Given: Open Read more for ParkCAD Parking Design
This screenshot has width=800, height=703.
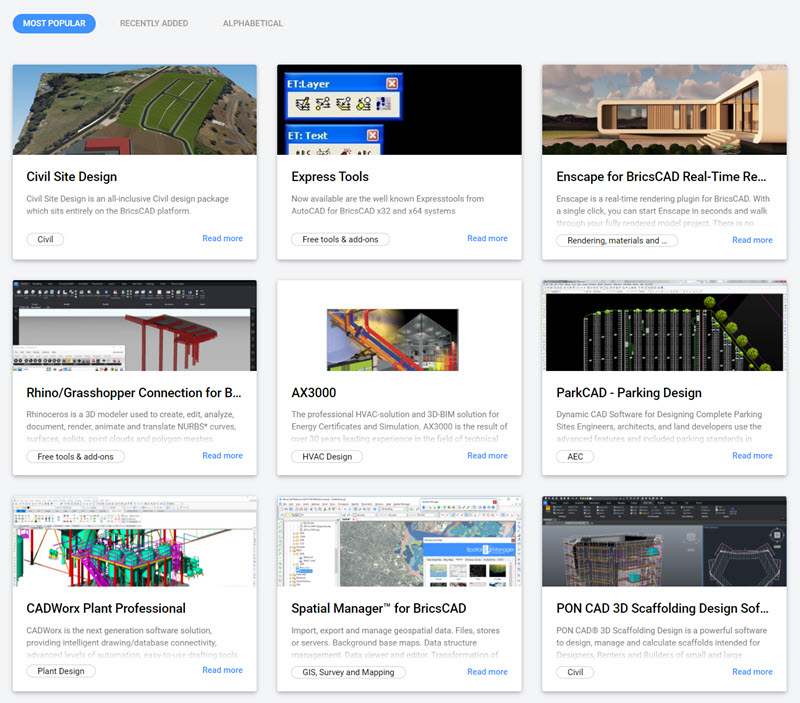Looking at the screenshot, I should (752, 456).
